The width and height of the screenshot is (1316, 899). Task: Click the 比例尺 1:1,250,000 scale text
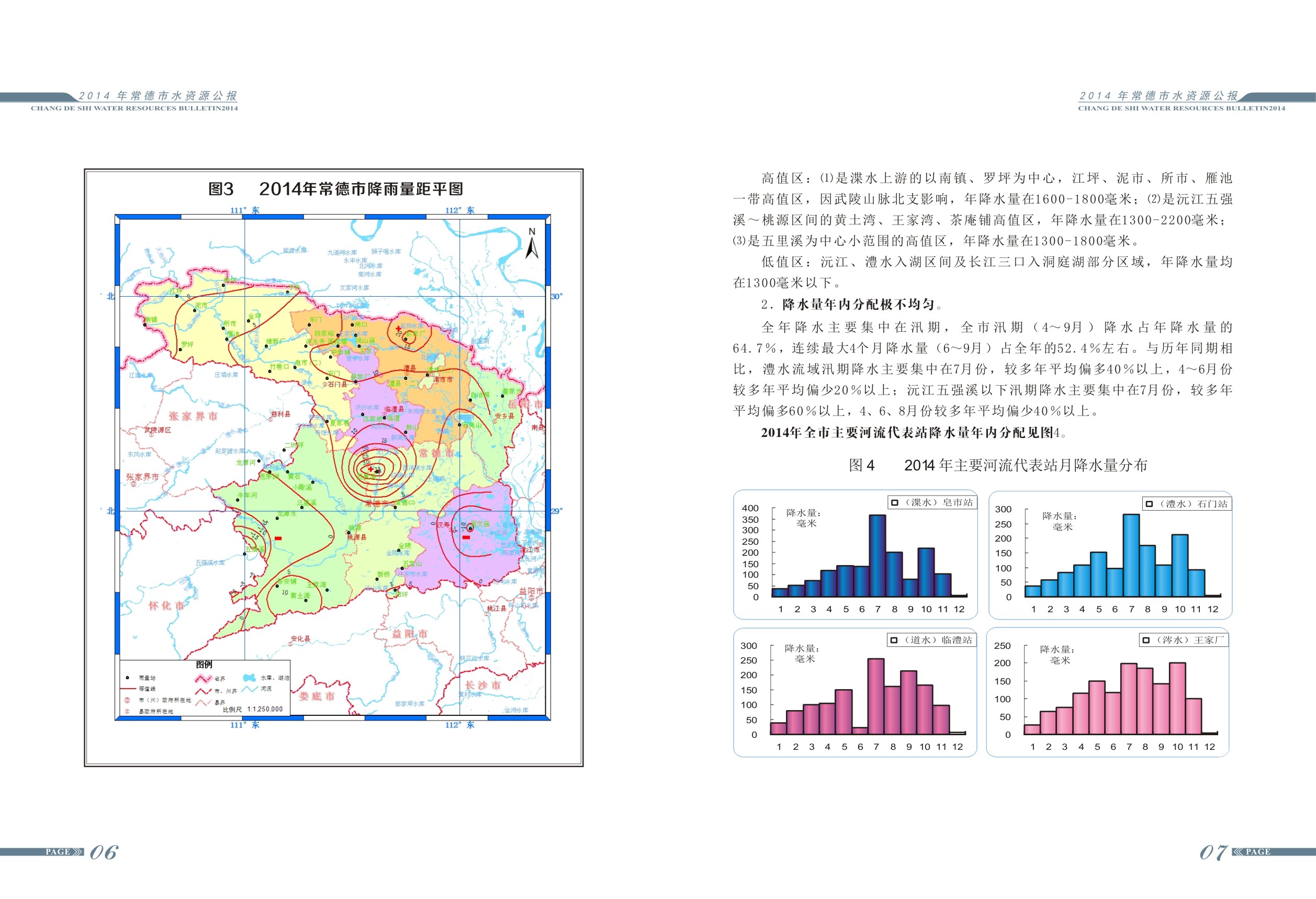click(253, 709)
